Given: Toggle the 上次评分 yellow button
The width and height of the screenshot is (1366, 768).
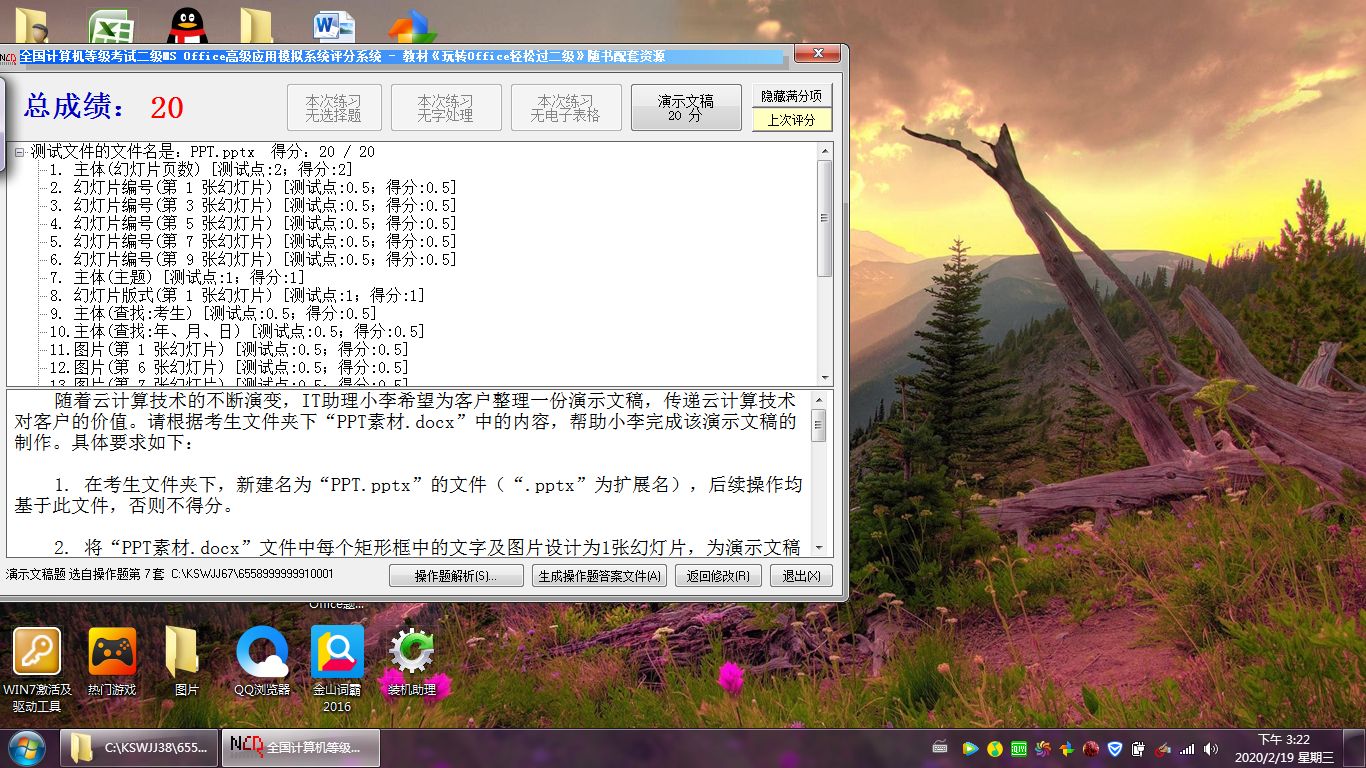Looking at the screenshot, I should click(x=791, y=120).
